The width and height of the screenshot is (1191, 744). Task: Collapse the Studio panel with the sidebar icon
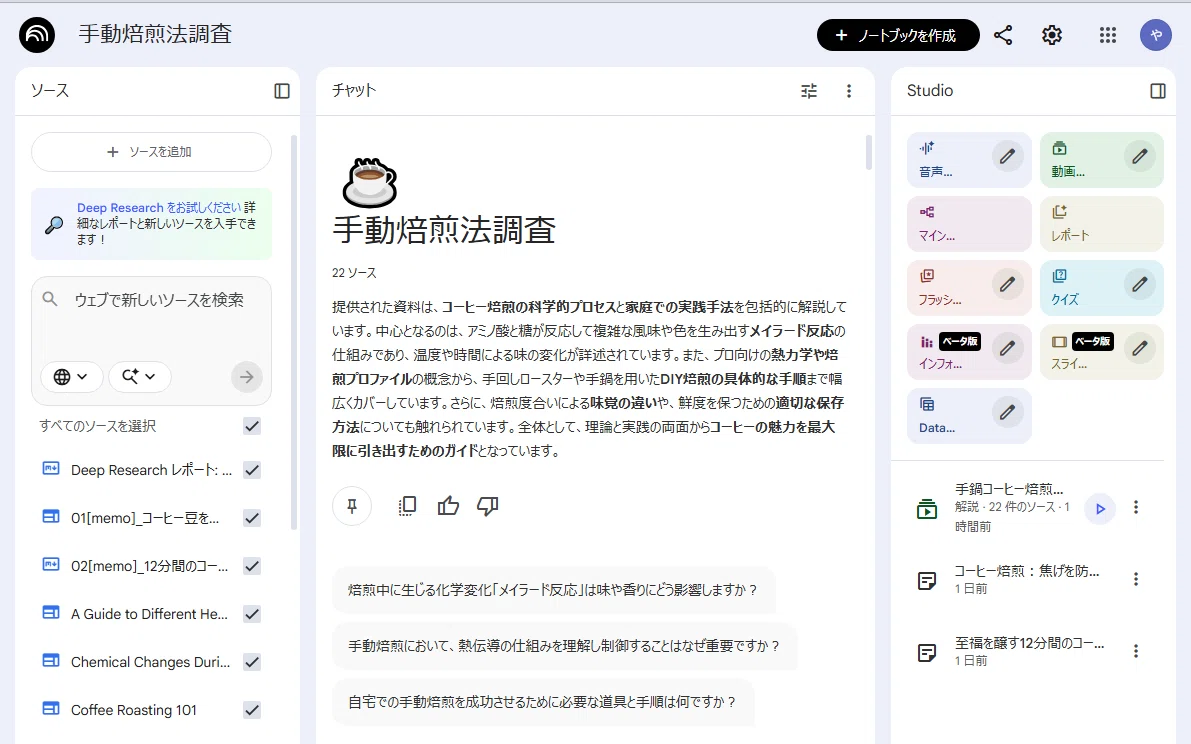[1158, 91]
